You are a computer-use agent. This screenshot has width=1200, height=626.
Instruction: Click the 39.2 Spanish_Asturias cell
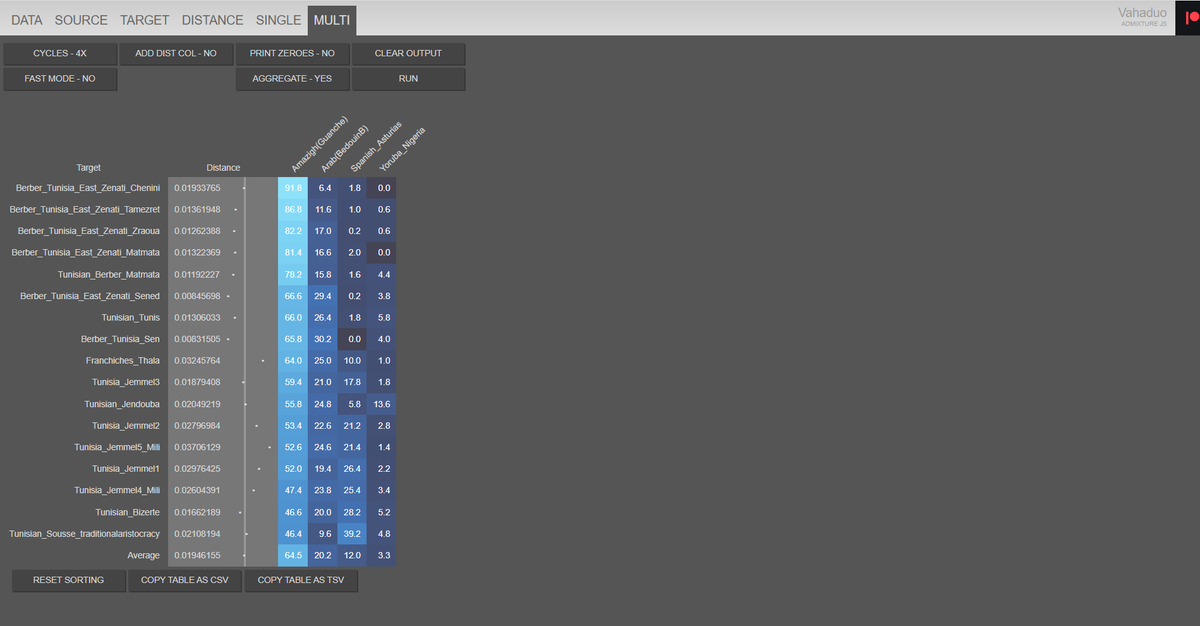point(353,533)
